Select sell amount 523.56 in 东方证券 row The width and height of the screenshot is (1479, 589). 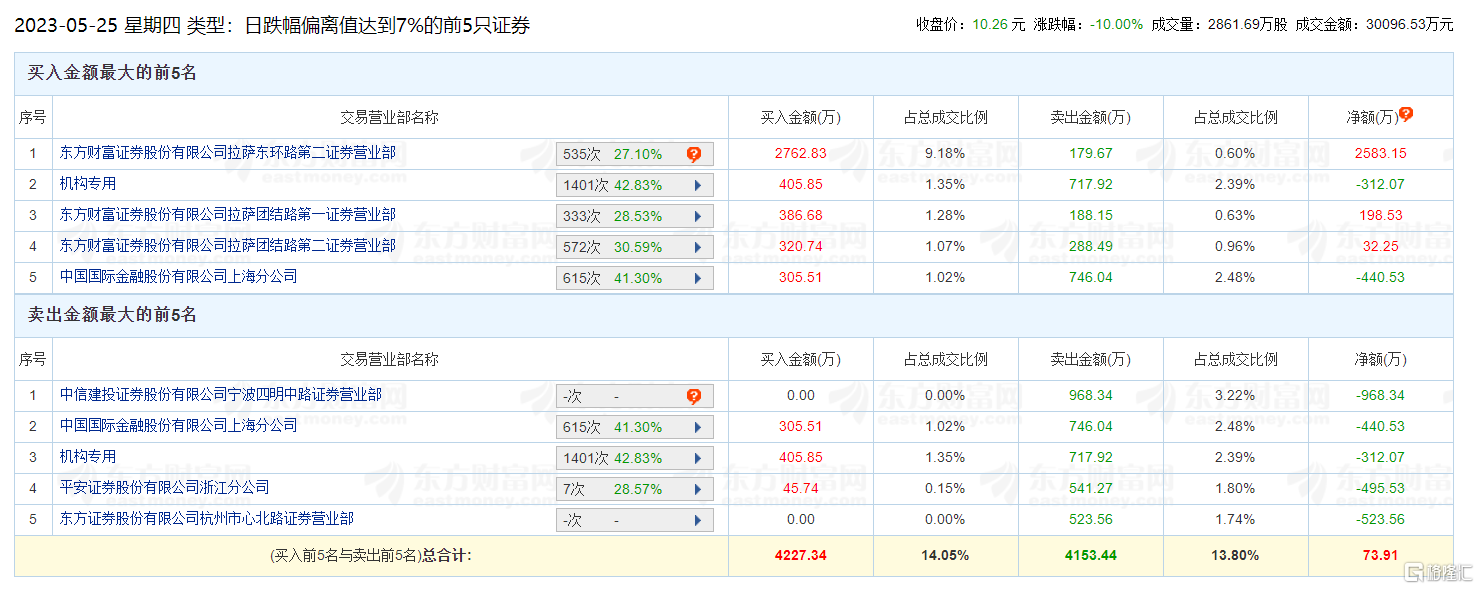[x=1090, y=520]
